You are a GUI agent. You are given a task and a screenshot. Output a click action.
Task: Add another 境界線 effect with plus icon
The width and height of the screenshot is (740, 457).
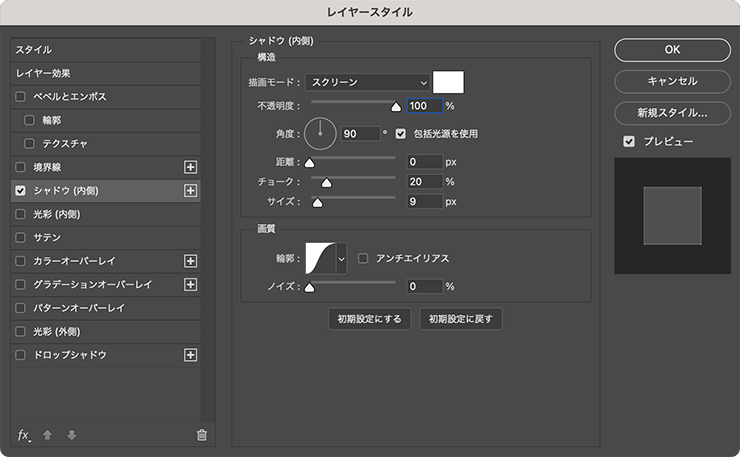pyautogui.click(x=191, y=167)
